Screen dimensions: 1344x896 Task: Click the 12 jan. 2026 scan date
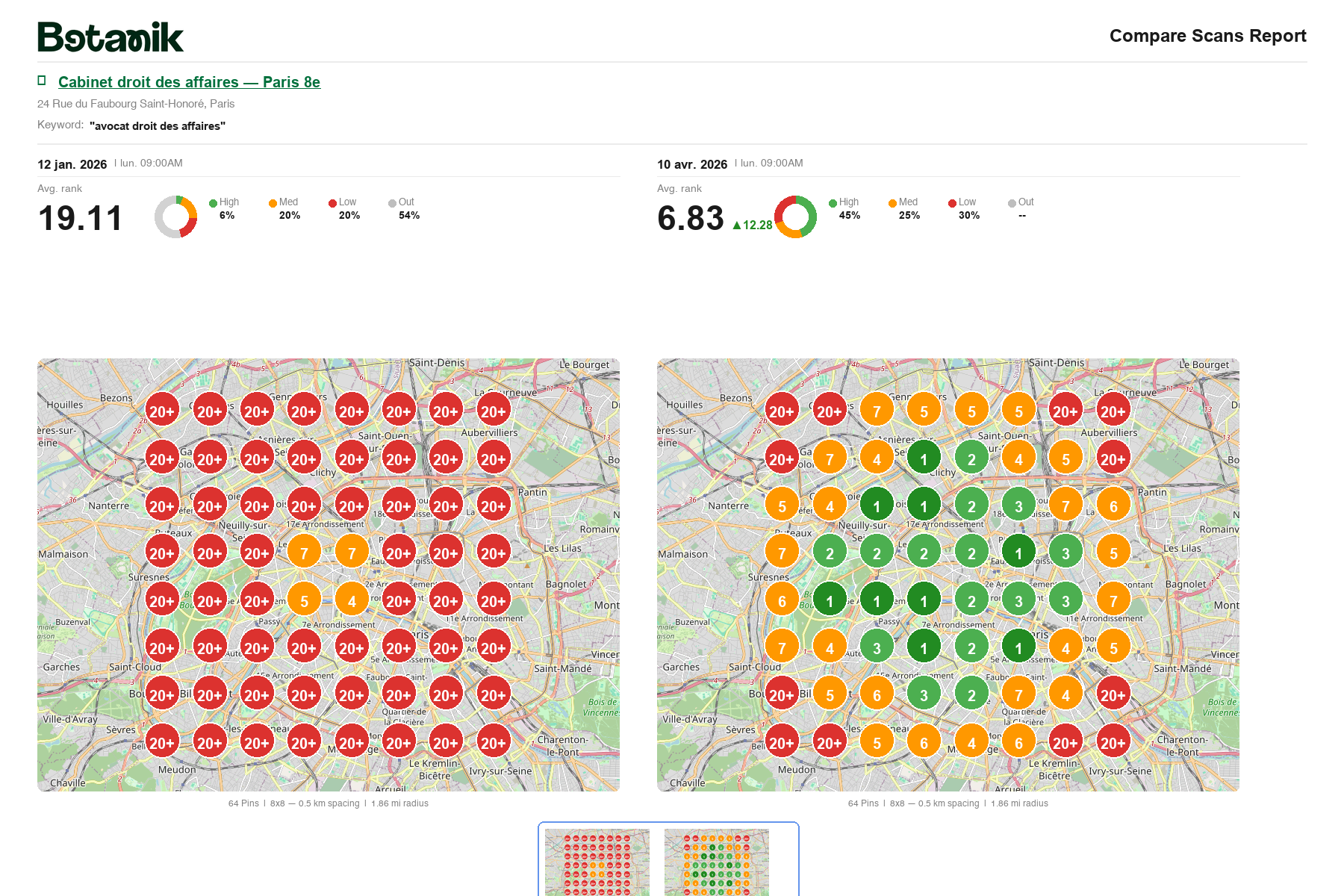click(72, 164)
